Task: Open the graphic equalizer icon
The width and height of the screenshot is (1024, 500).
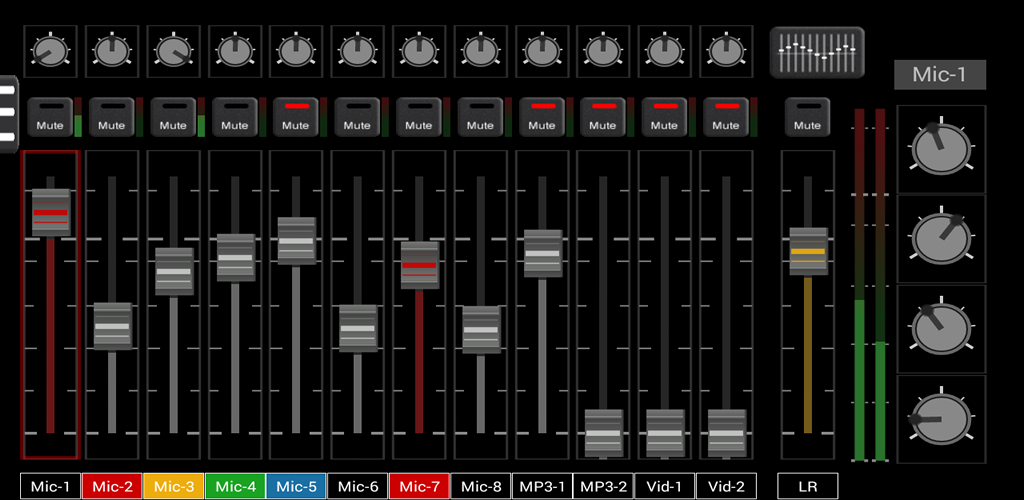Action: (x=817, y=52)
